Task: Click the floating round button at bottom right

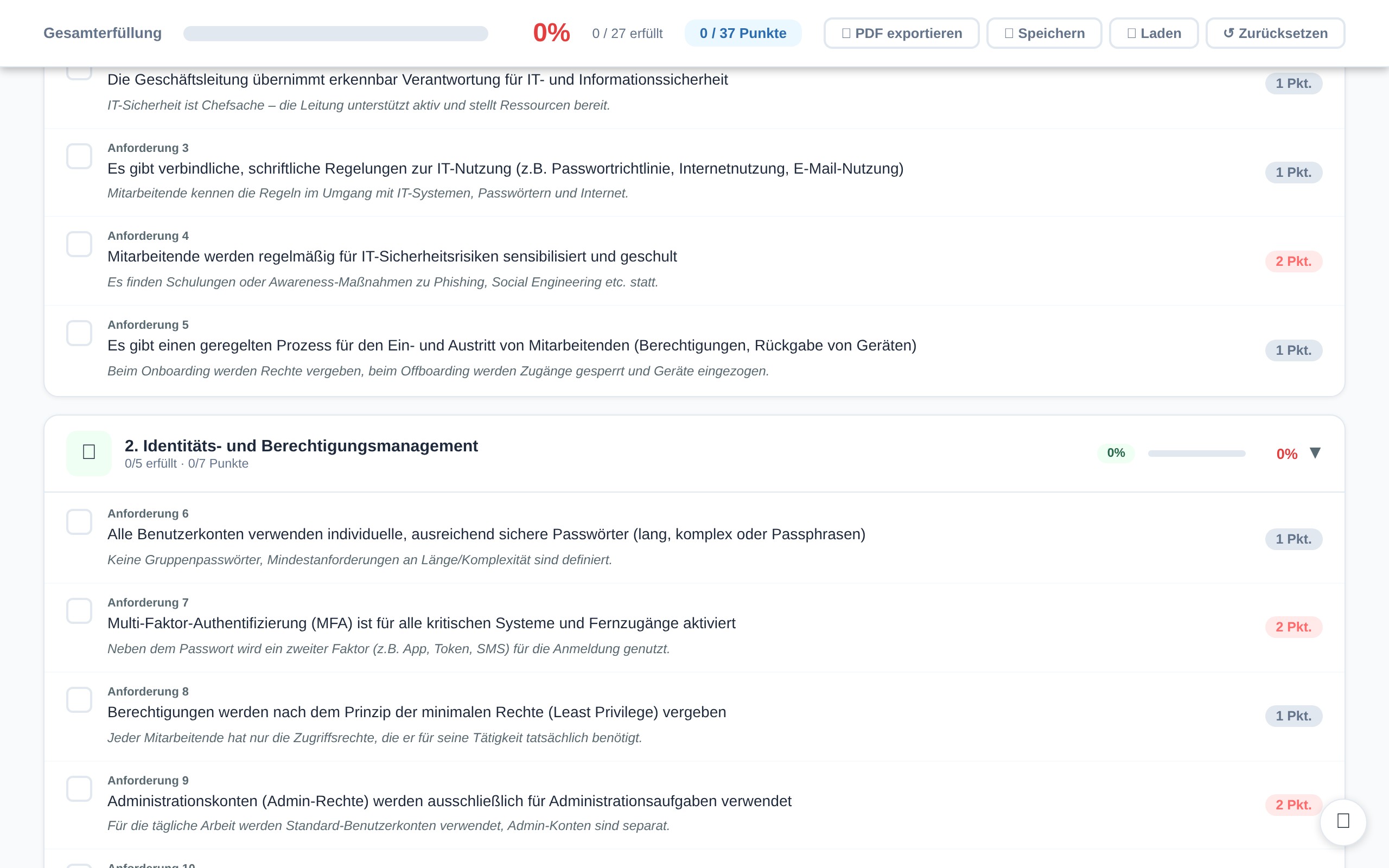Action: tap(1342, 821)
